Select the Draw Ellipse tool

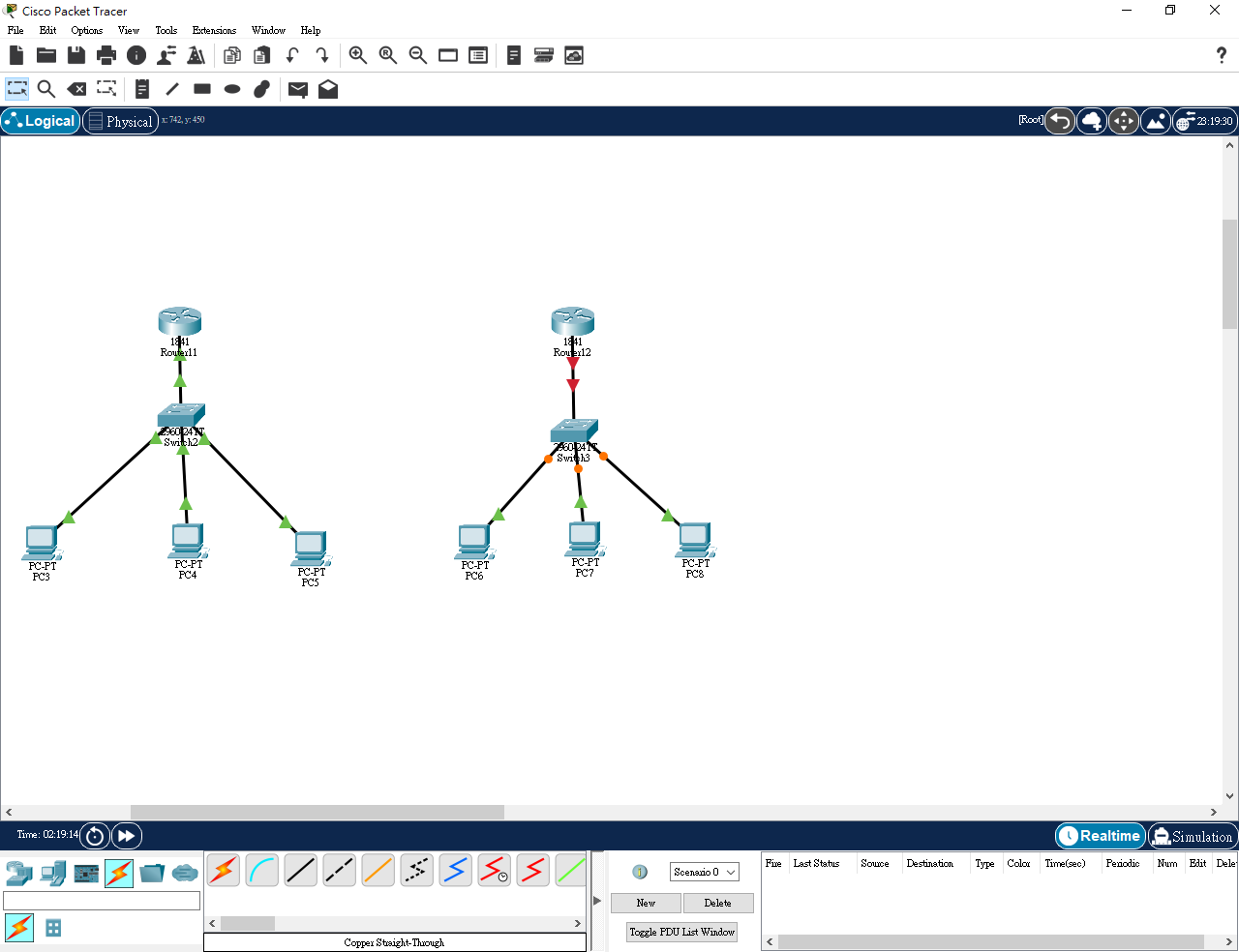[x=232, y=89]
